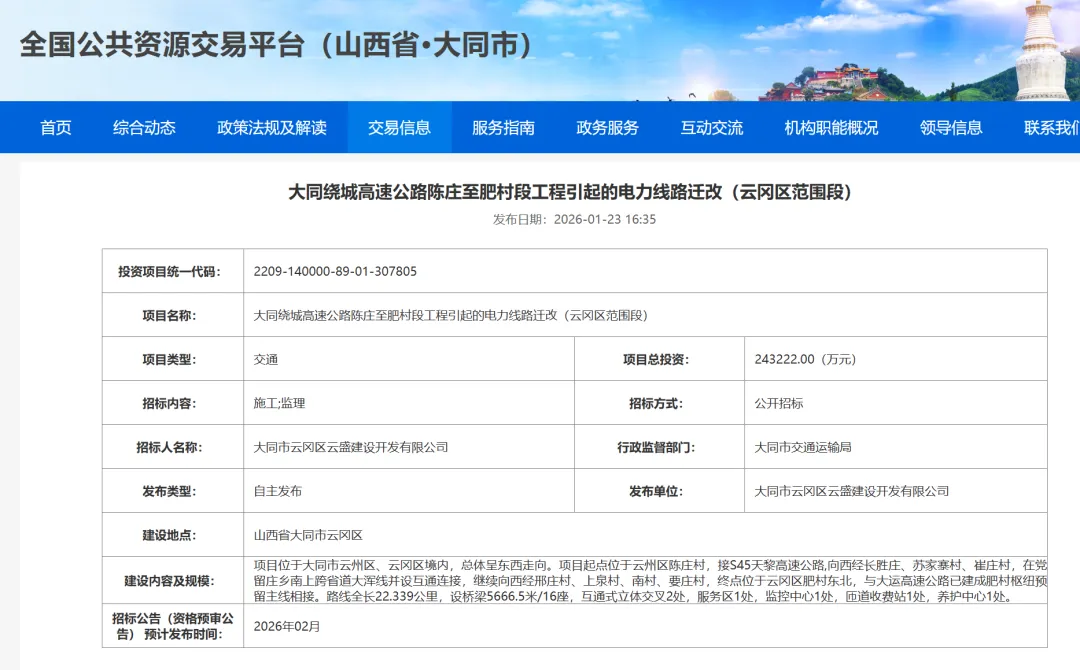Go to 综合动态 in the navigation bar
This screenshot has width=1080, height=670.
144,127
